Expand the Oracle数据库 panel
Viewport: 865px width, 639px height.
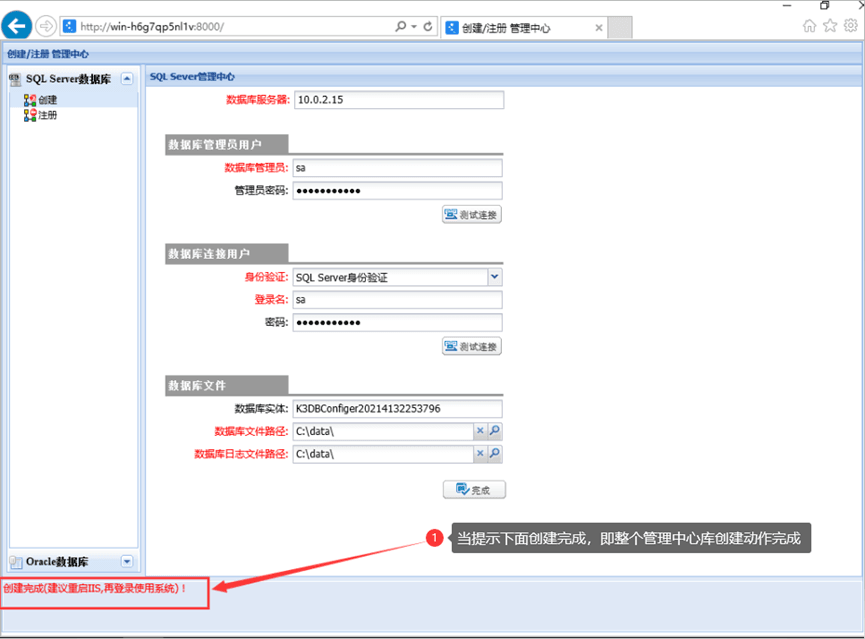coord(127,561)
